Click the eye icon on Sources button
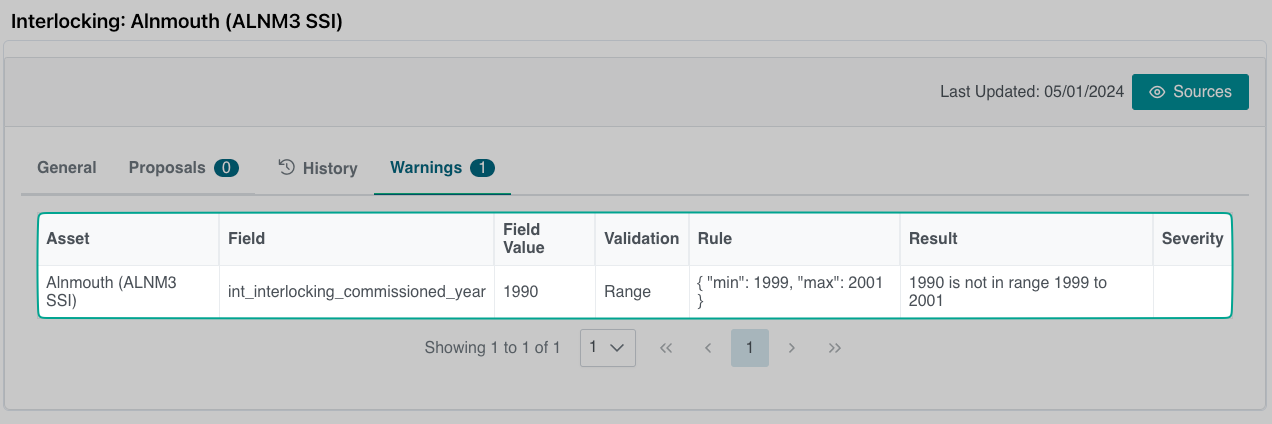 tap(1157, 92)
